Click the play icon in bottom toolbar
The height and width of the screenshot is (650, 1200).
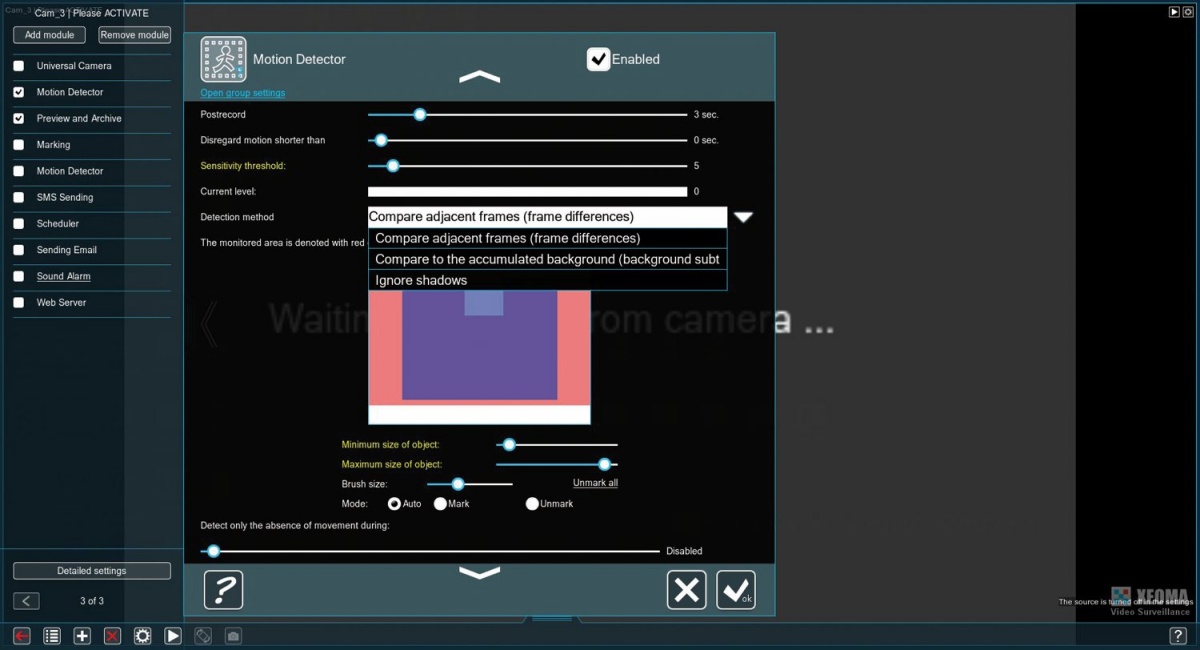(173, 636)
